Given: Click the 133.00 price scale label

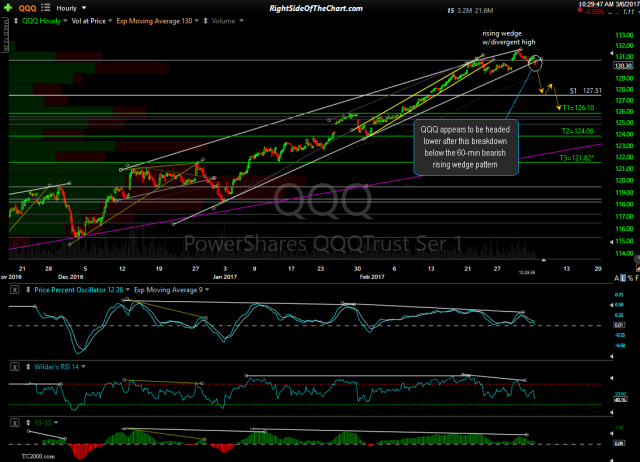Looking at the screenshot, I should 624,35.
